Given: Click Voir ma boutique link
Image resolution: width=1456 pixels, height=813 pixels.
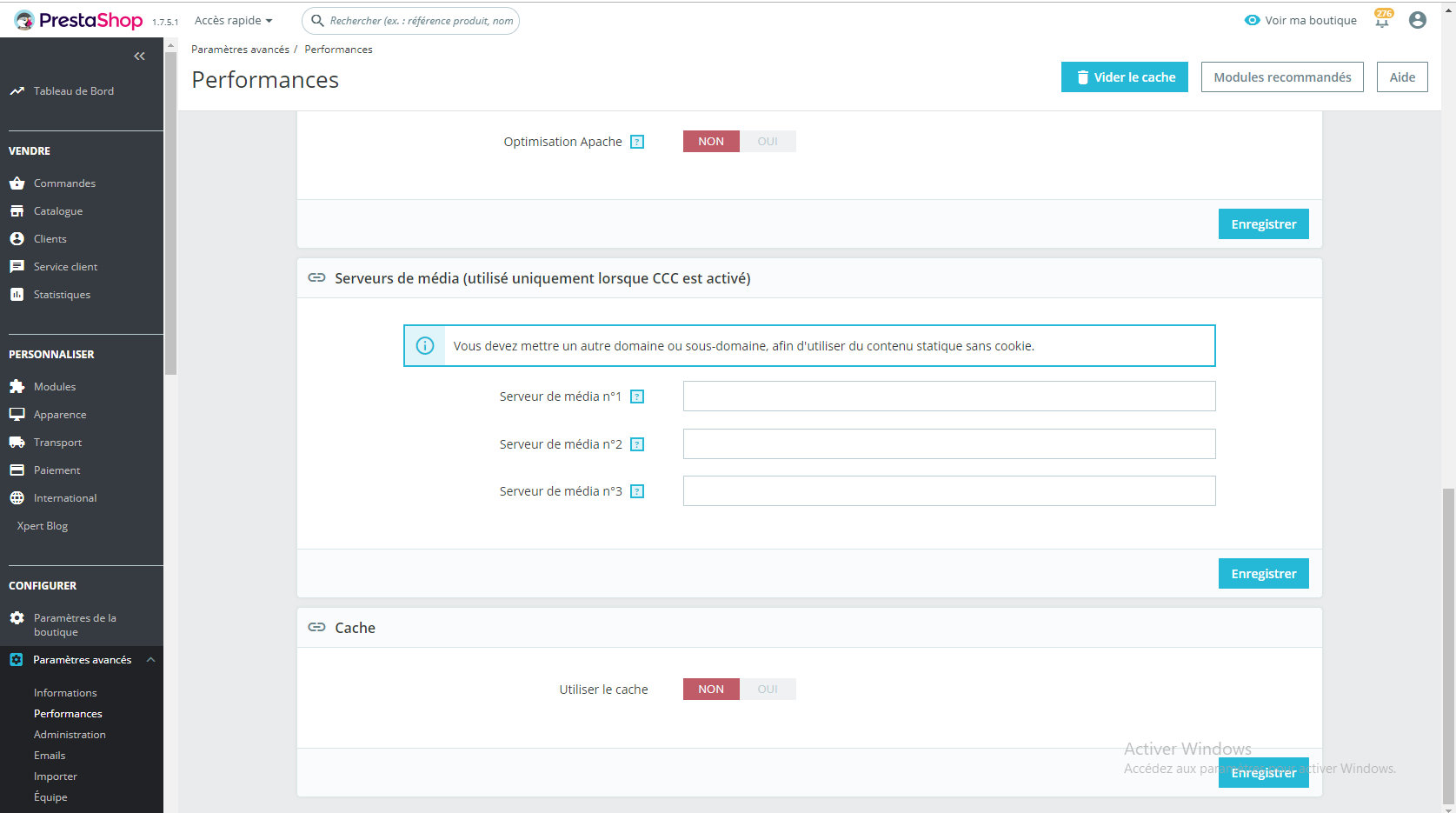Looking at the screenshot, I should [1311, 20].
